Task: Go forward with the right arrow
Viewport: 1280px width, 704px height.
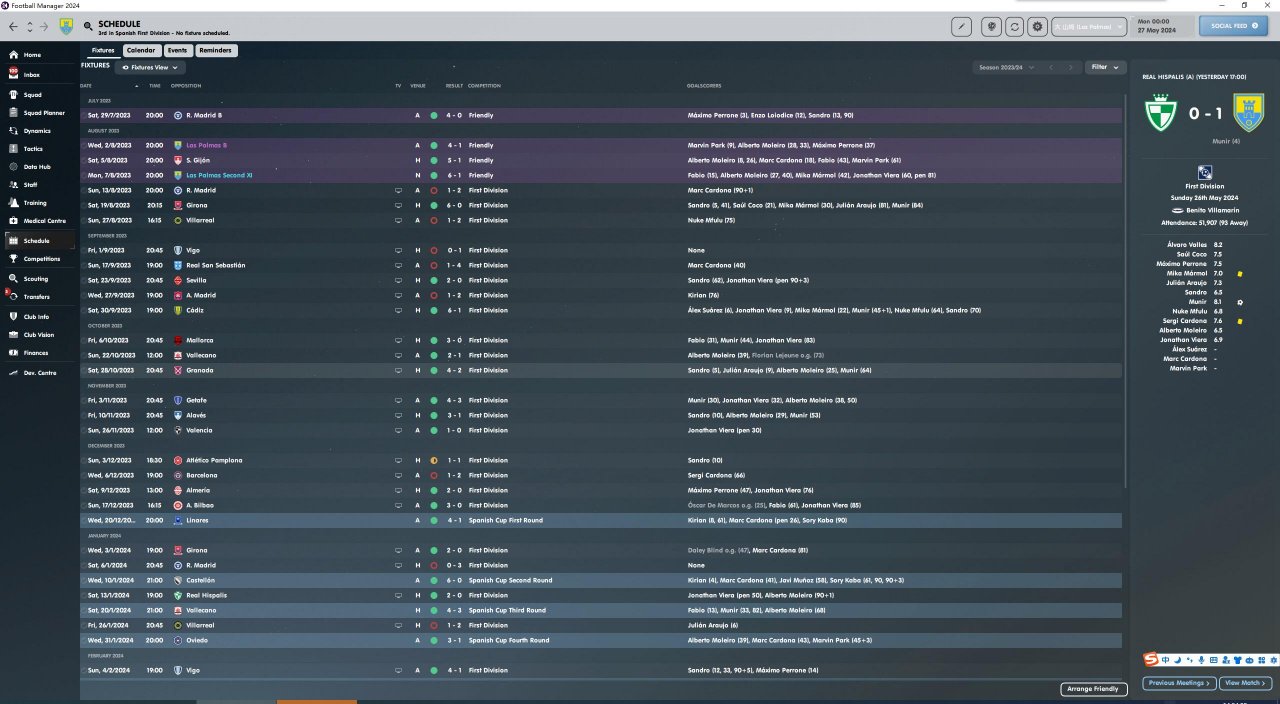Action: (x=46, y=26)
